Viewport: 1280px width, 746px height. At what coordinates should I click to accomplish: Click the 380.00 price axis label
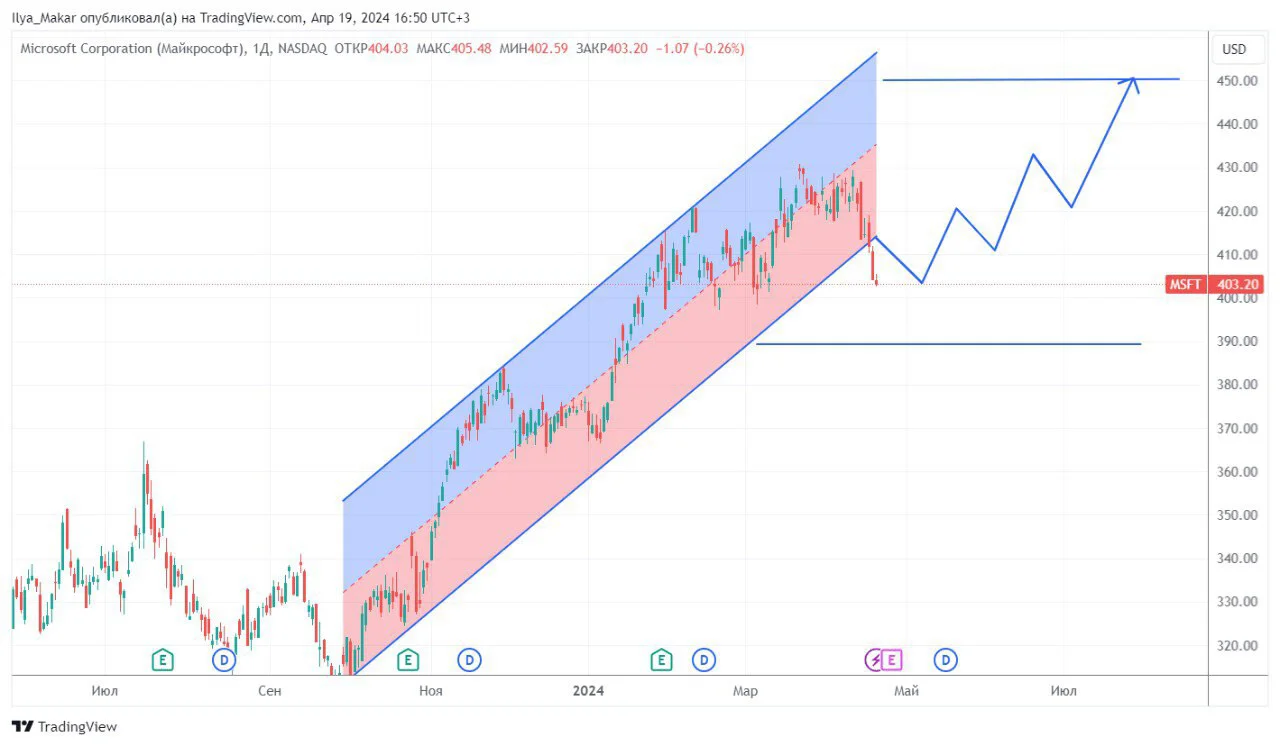point(1236,385)
